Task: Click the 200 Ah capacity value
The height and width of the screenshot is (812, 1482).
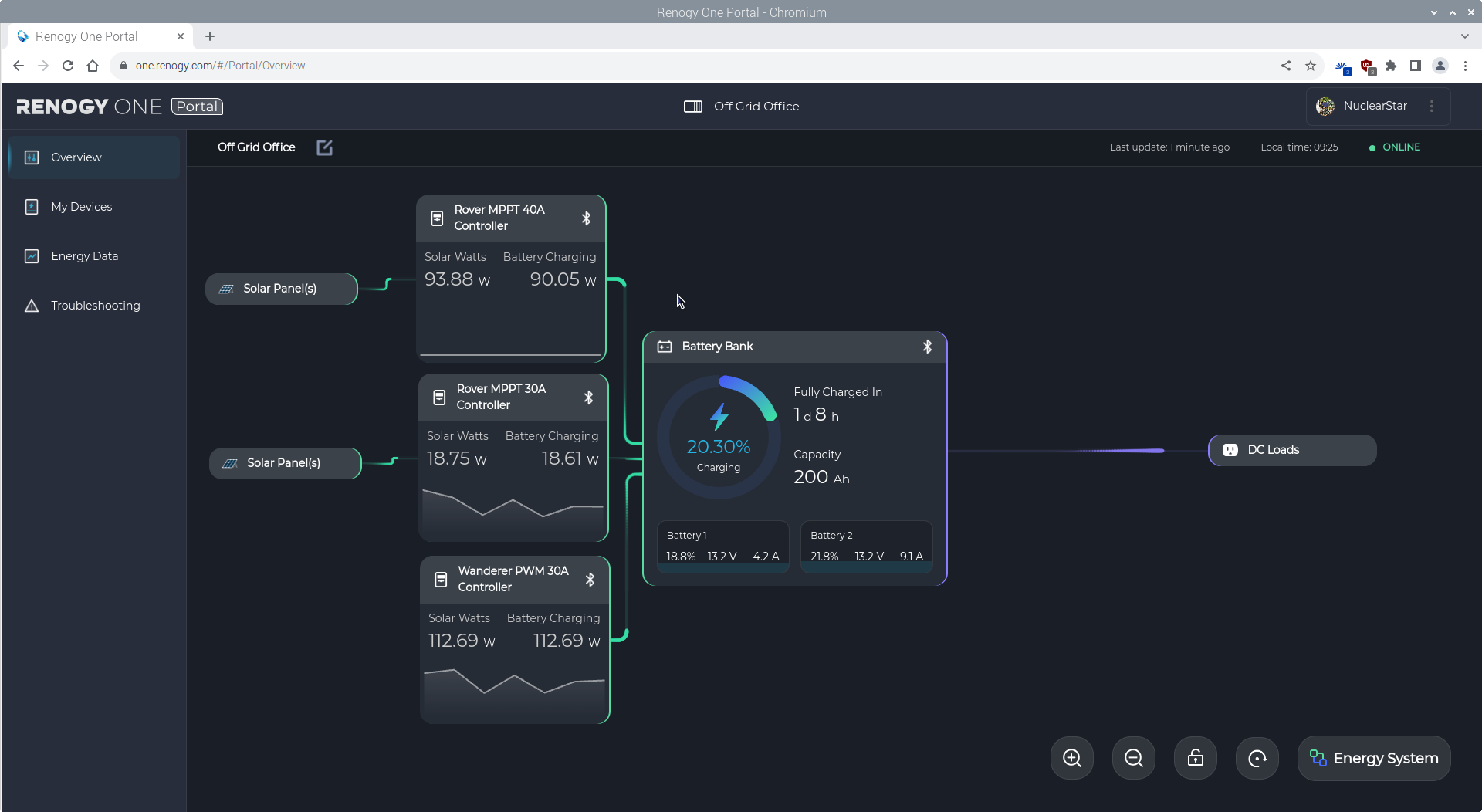Action: click(x=821, y=477)
